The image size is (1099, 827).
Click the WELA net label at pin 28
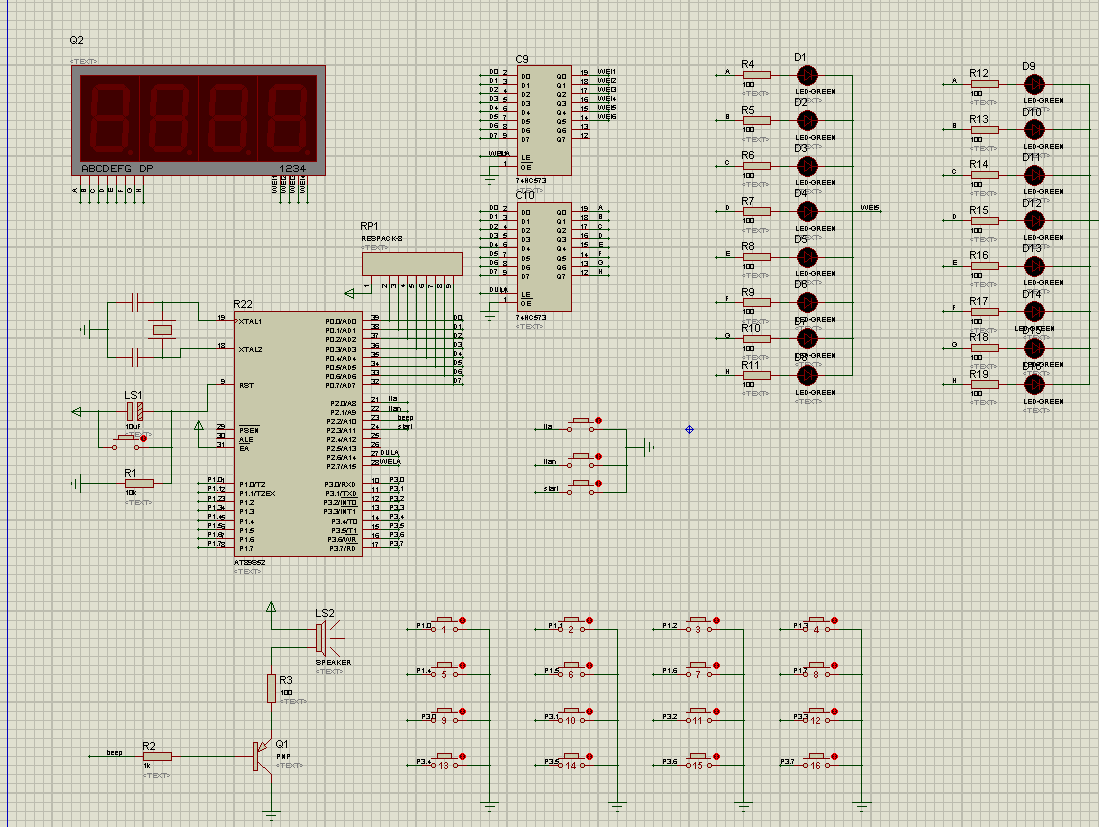pos(390,462)
